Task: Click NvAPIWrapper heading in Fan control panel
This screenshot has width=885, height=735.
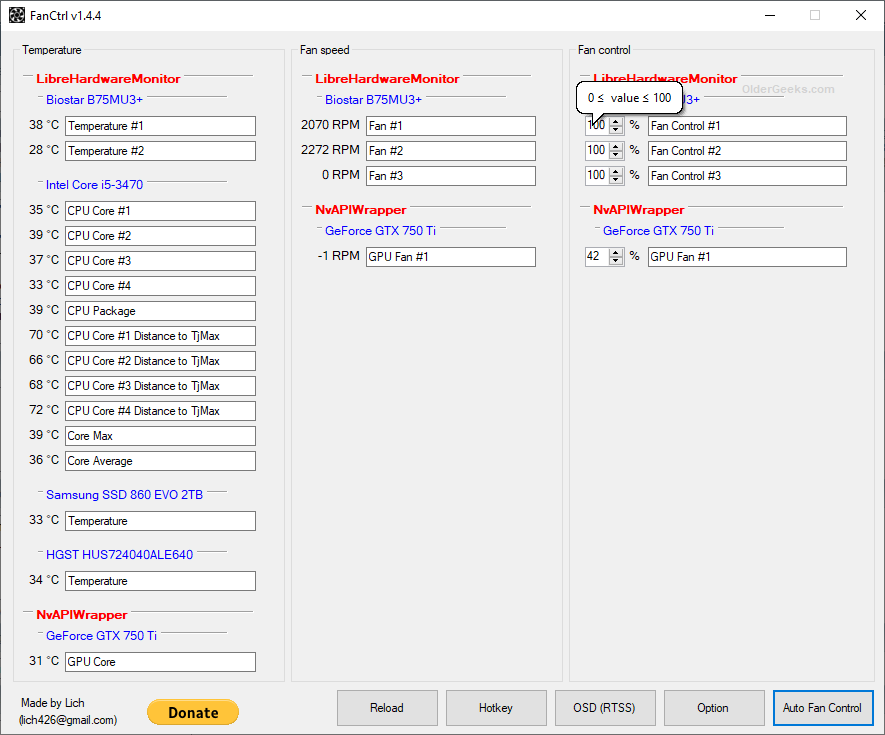Action: (x=638, y=209)
